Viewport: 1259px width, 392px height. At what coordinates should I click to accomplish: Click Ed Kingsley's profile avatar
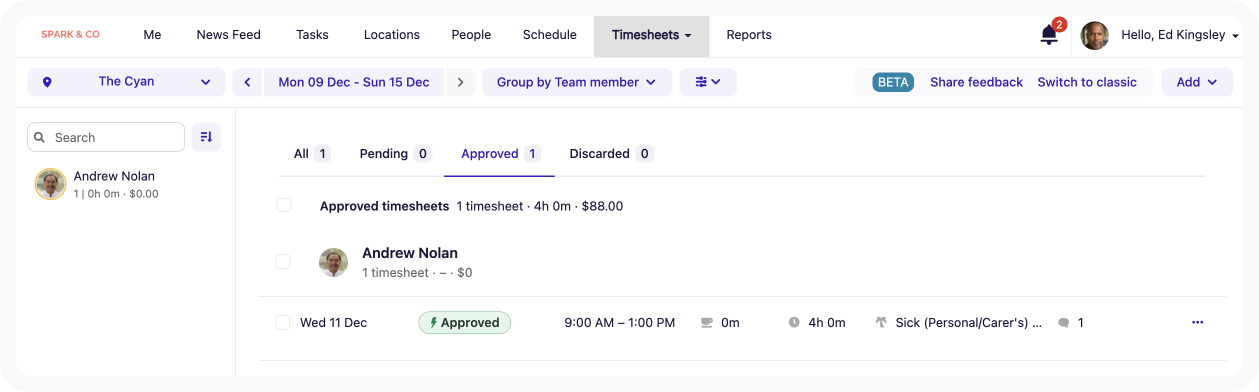1095,35
